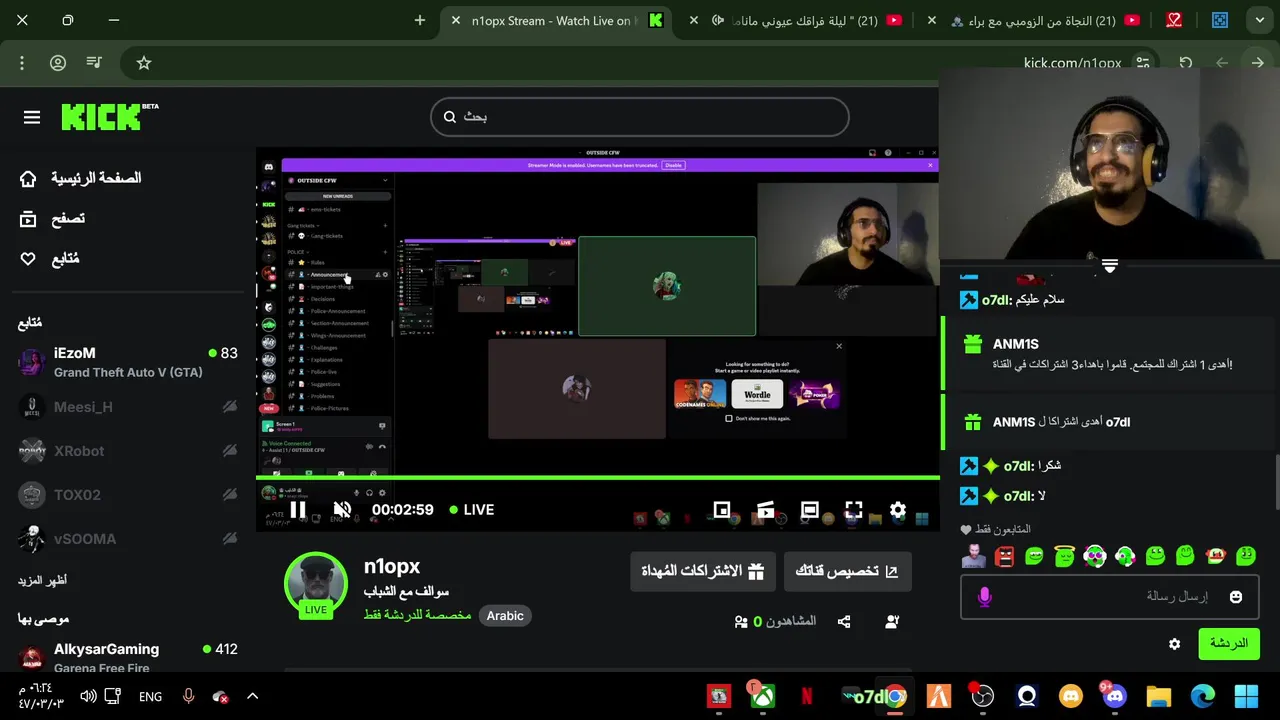Click ANM1S gifter username
Viewport: 1280px width, 720px height.
tap(1016, 344)
